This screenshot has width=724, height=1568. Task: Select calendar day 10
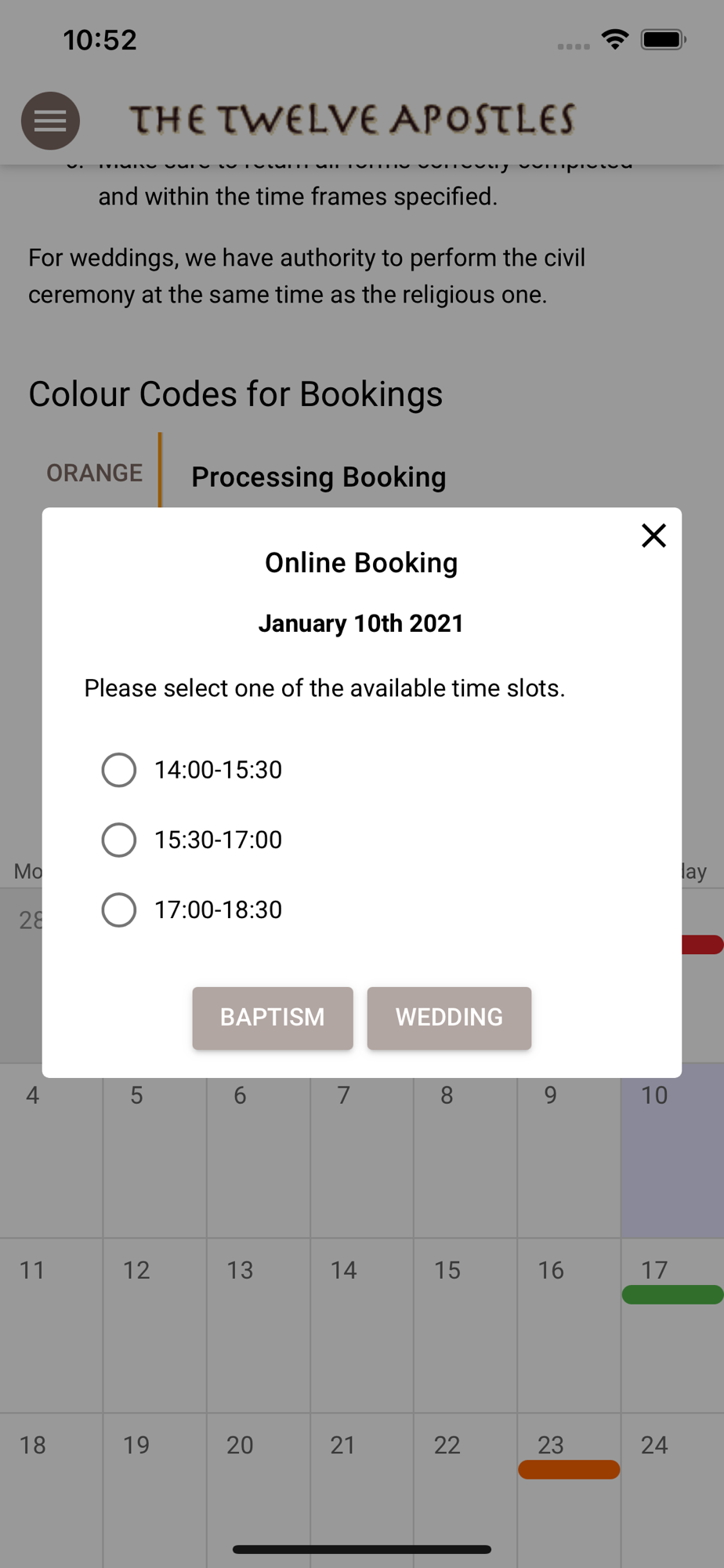672,1150
